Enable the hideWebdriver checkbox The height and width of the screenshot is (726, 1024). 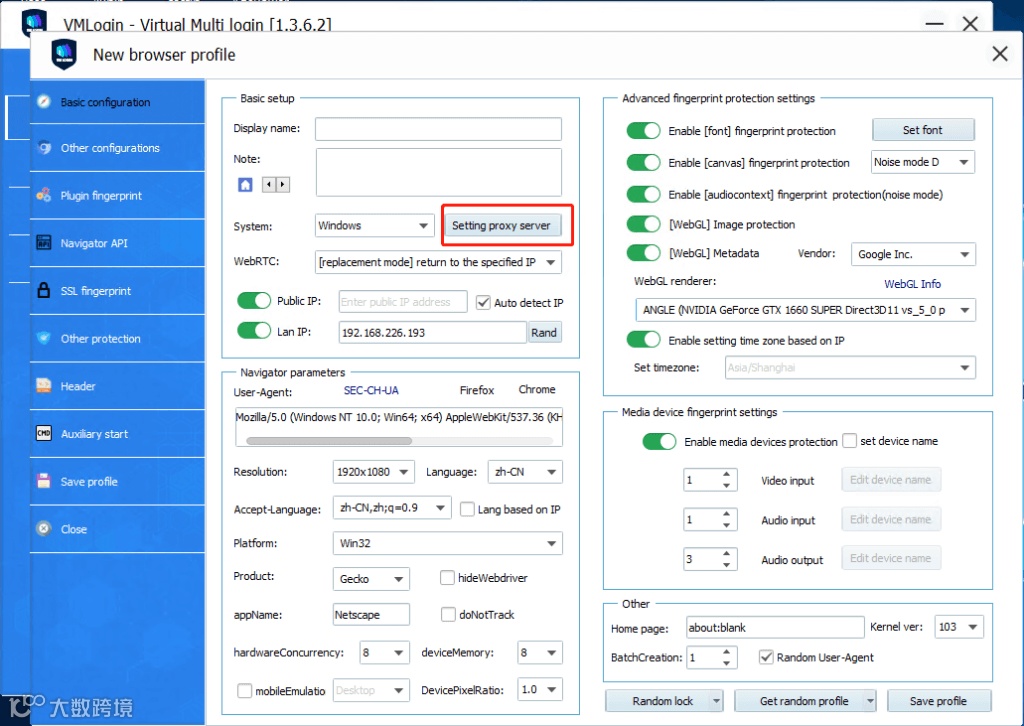point(447,578)
